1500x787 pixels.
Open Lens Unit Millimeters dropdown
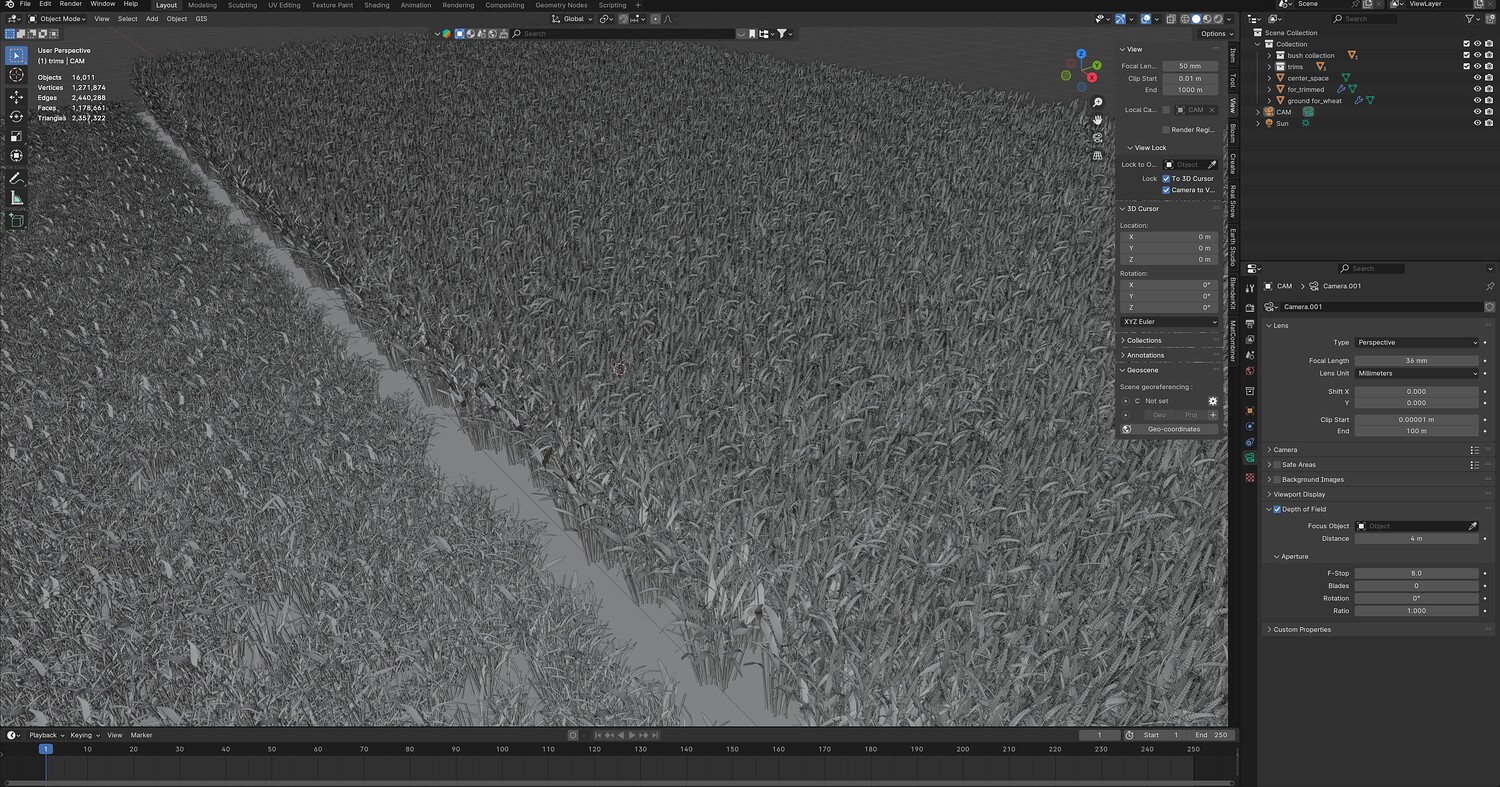(1416, 373)
